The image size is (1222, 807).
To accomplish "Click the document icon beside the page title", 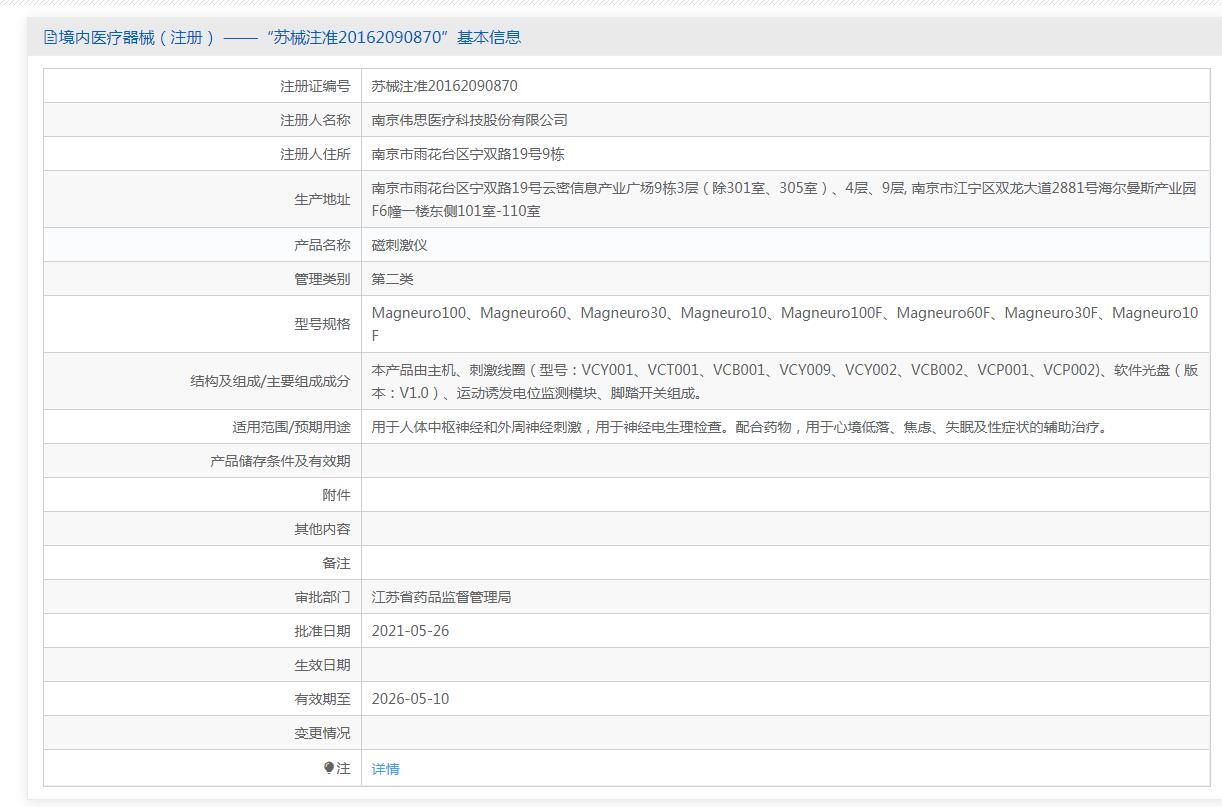I will click(x=50, y=38).
